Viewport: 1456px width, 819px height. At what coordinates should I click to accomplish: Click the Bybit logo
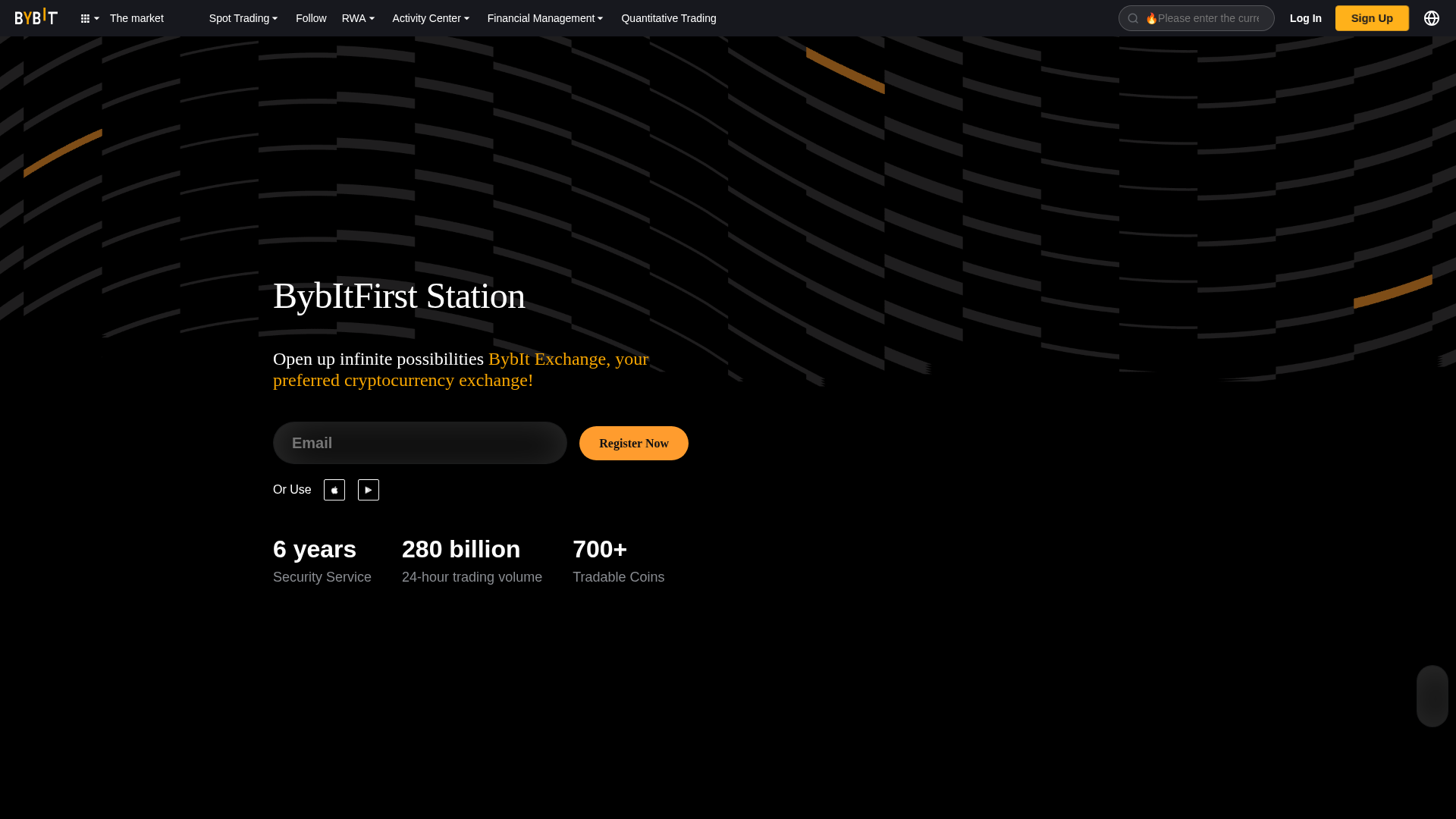pos(36,17)
